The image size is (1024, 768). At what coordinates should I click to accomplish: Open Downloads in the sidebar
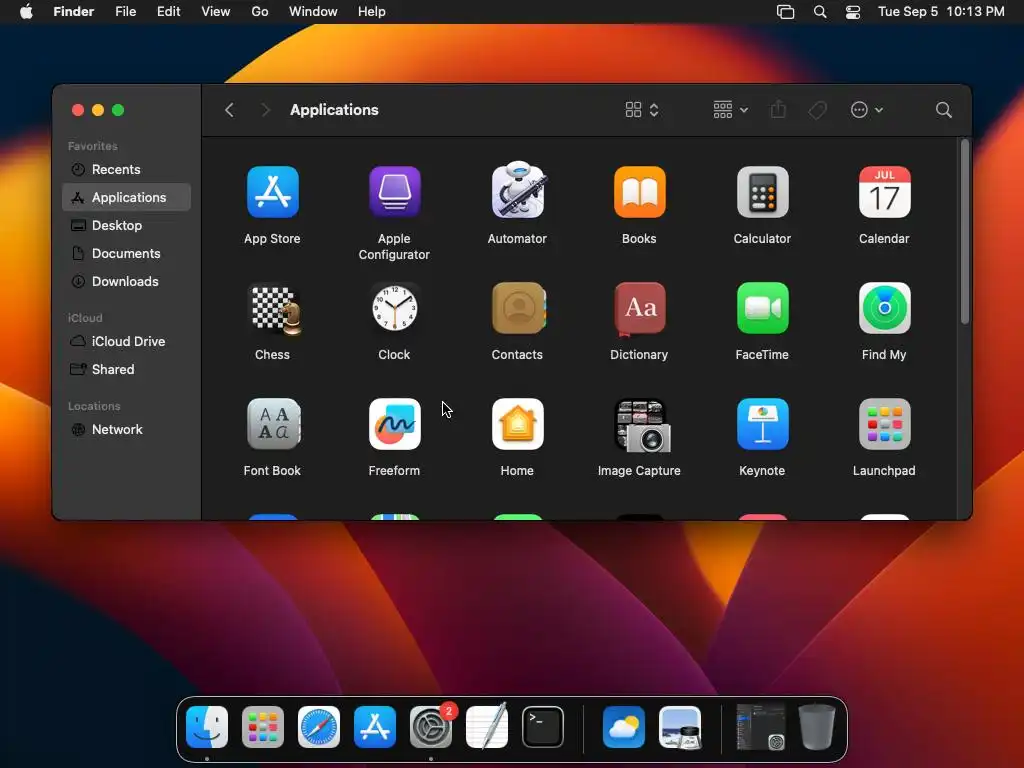[x=127, y=281]
